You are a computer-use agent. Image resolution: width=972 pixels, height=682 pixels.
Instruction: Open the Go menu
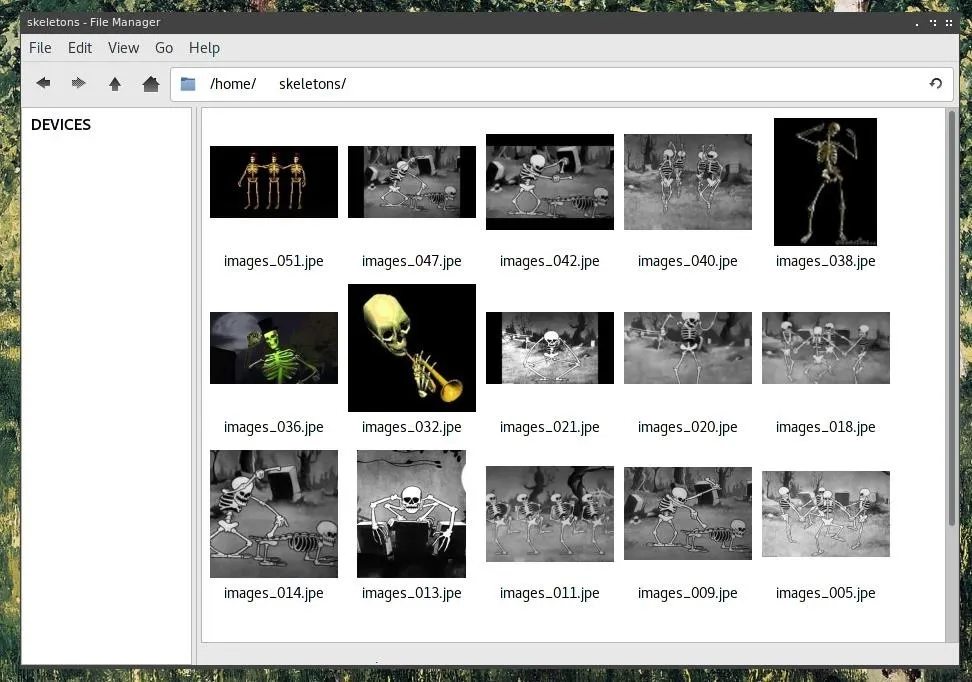coord(164,48)
